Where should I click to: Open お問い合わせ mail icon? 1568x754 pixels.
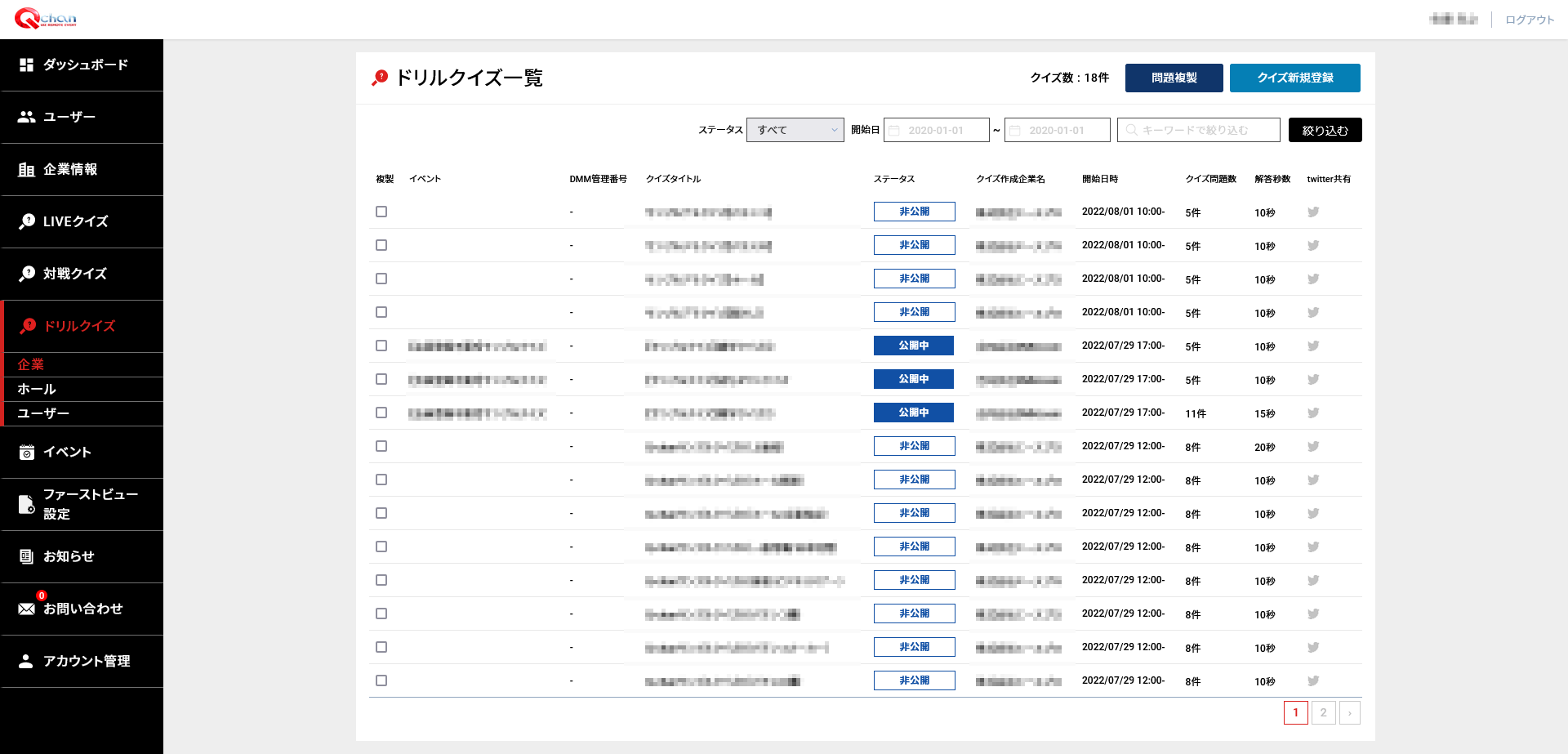[x=27, y=609]
